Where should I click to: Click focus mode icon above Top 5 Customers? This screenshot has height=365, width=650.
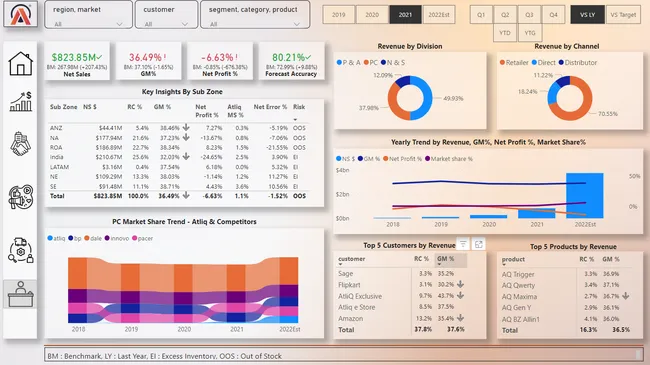click(479, 244)
